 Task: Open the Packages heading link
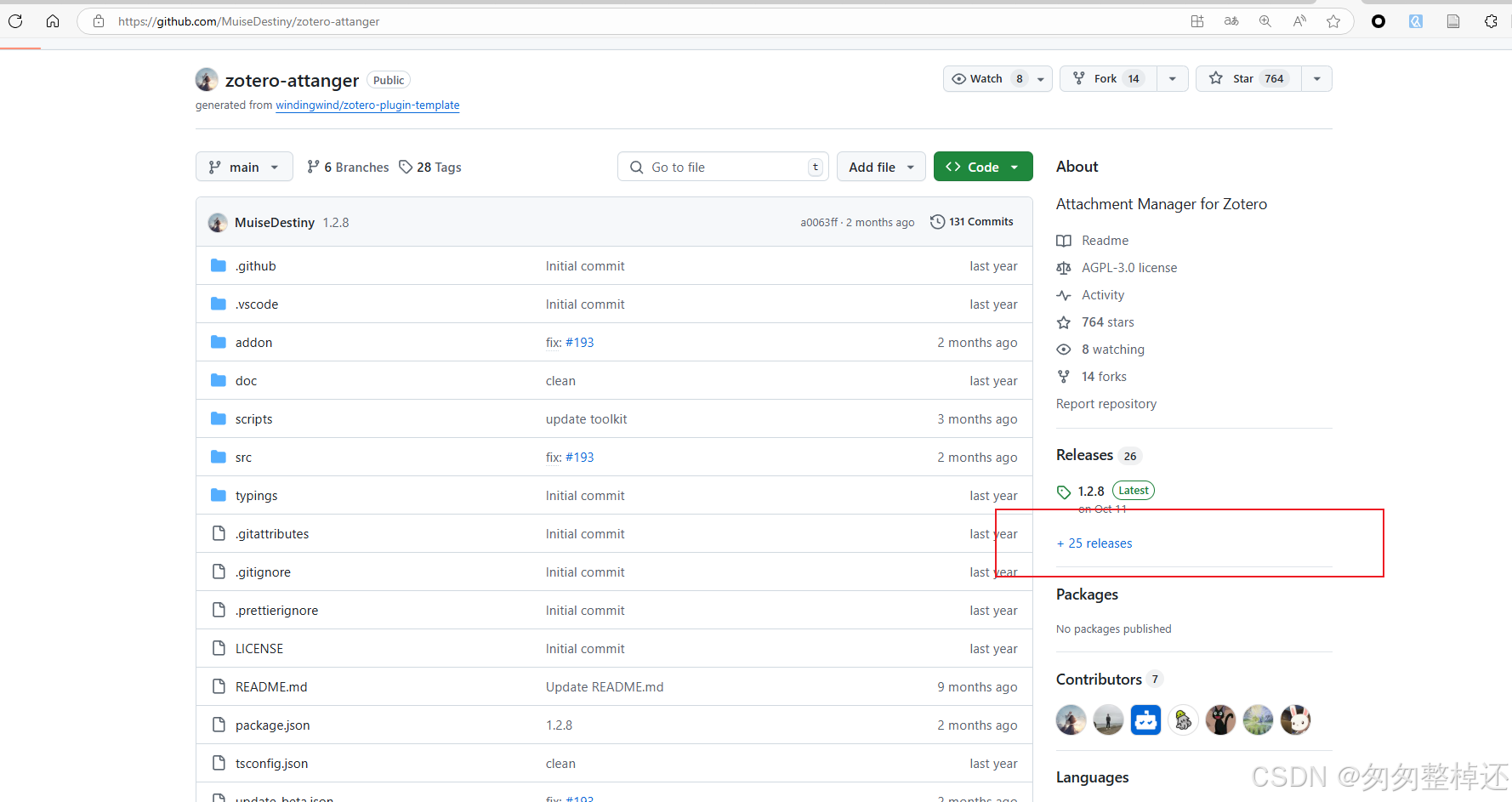[x=1087, y=594]
